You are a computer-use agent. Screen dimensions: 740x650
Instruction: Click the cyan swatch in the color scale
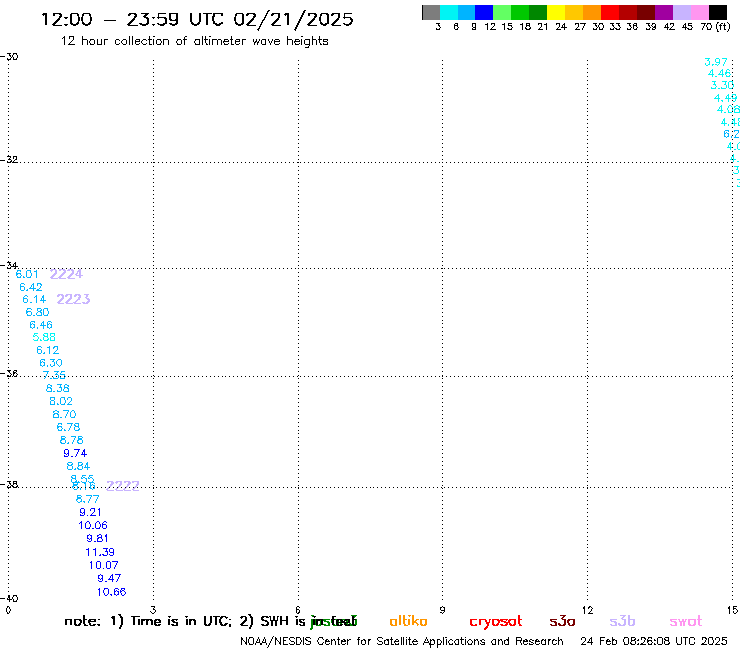[x=449, y=12]
